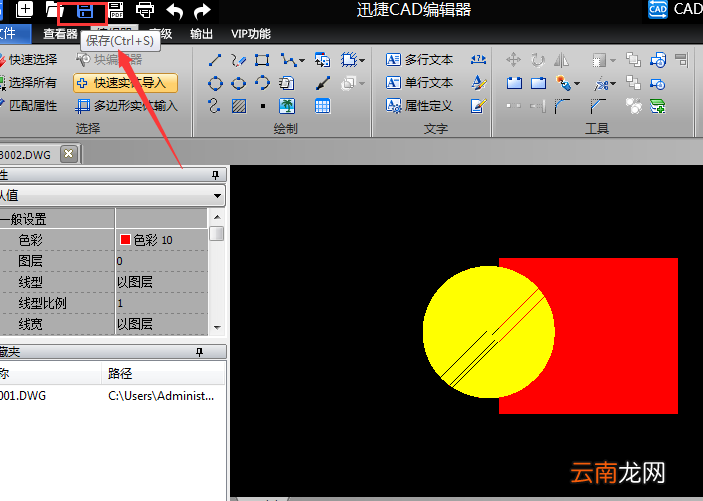This screenshot has height=501, width=703.
Task: Click the Print icon
Action: (x=145, y=10)
